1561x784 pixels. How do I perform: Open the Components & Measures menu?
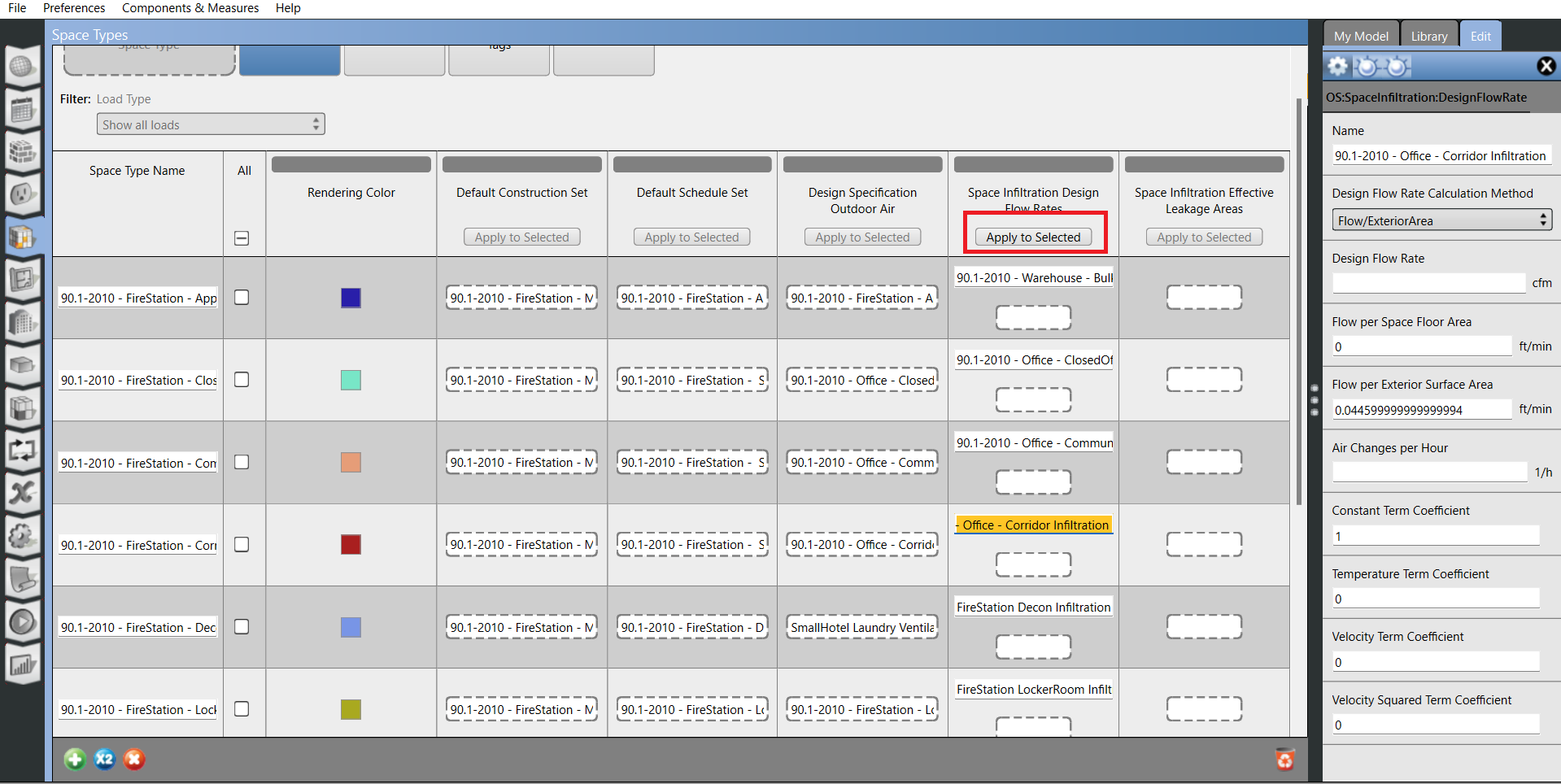point(190,8)
